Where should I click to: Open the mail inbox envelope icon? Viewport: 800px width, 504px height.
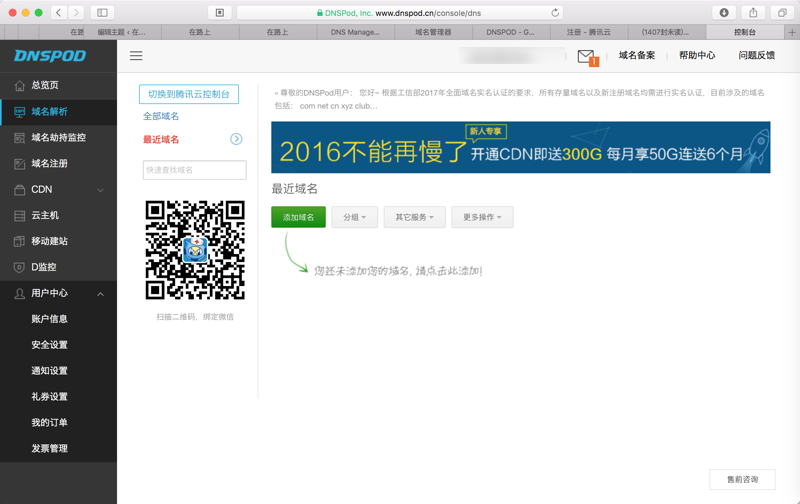click(x=586, y=56)
